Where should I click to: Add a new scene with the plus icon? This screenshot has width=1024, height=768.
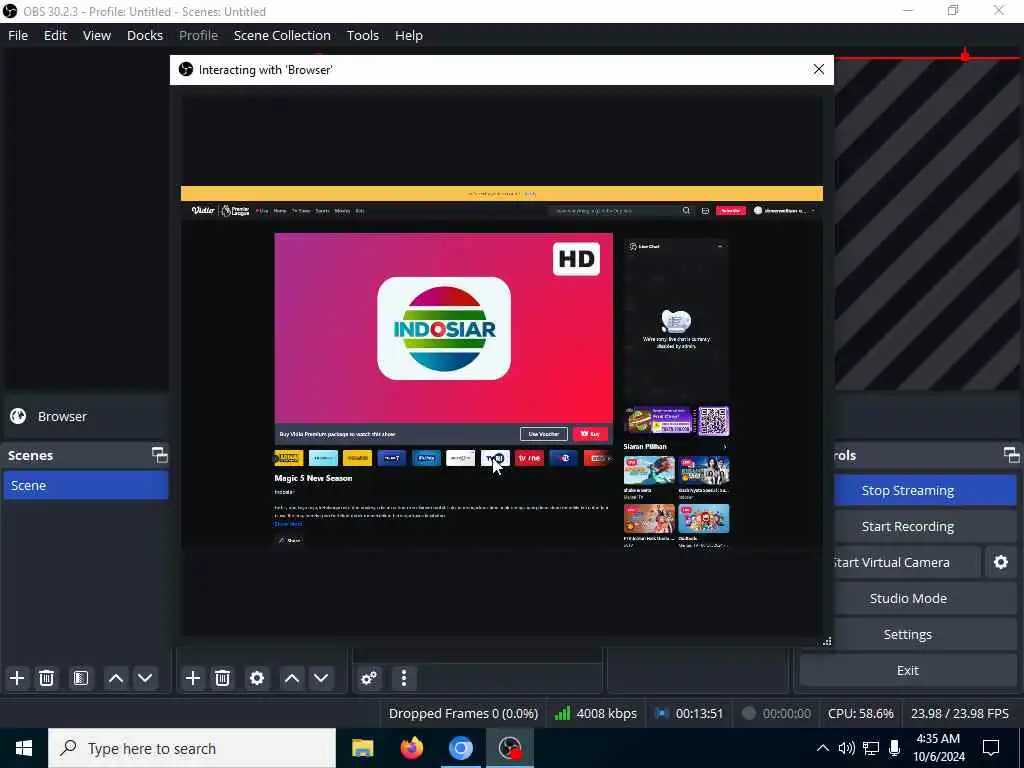click(17, 678)
